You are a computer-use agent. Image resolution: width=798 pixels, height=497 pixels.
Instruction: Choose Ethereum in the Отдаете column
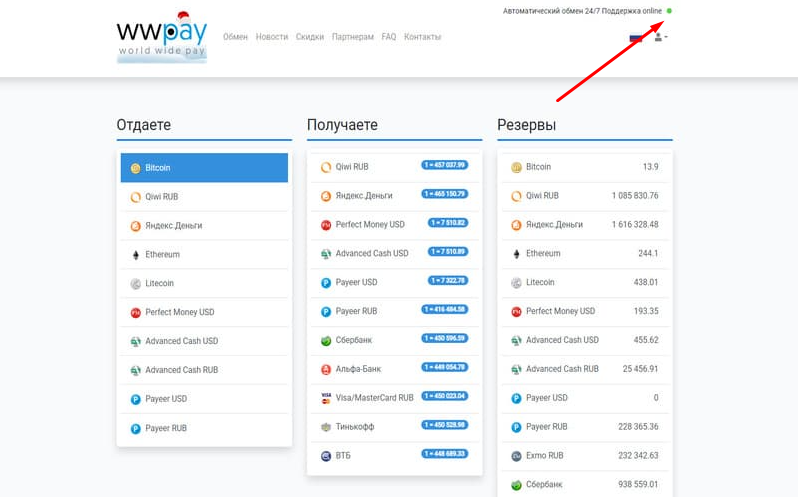point(204,254)
